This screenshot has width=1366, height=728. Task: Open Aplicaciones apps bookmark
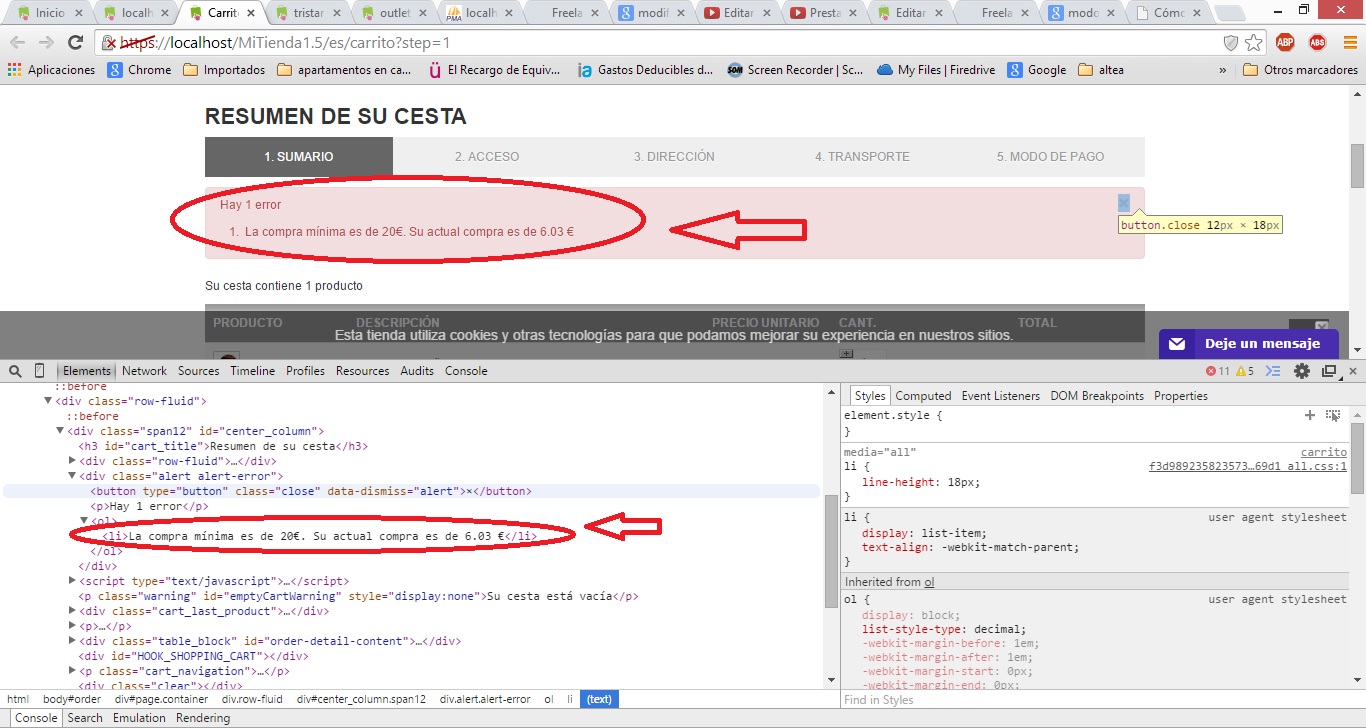click(51, 70)
